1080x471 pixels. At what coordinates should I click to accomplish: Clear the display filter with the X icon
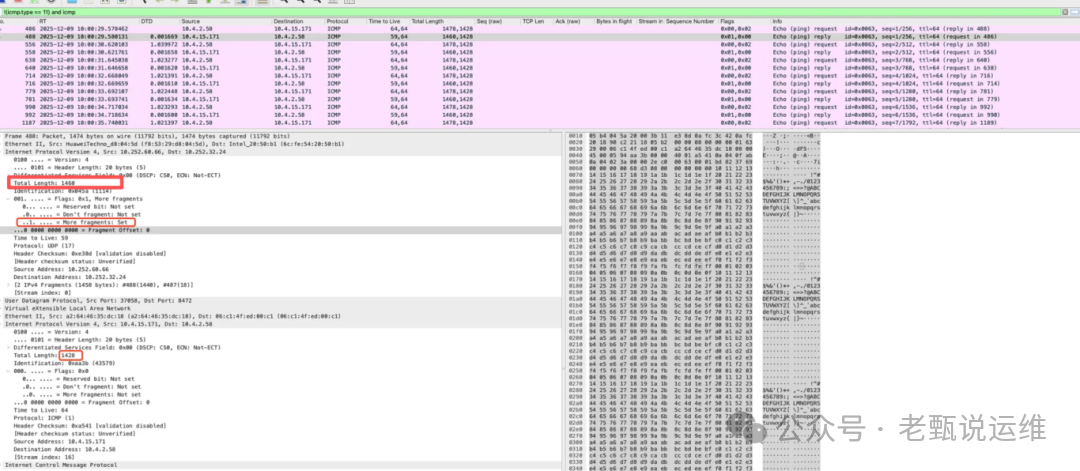[x=1065, y=12]
